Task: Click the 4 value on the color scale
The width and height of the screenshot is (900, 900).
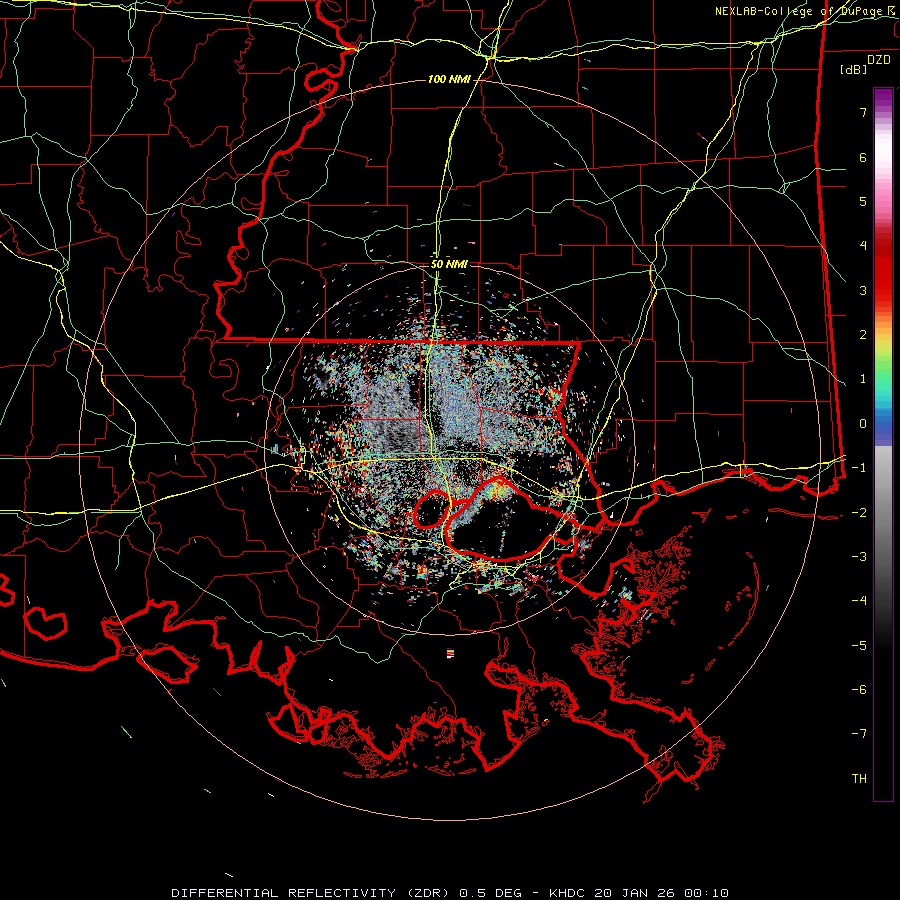Action: (863, 246)
